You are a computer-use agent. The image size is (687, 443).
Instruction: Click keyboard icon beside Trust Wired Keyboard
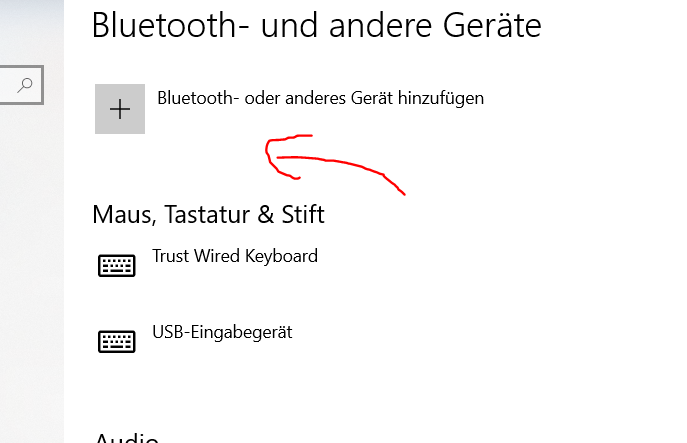tap(116, 265)
